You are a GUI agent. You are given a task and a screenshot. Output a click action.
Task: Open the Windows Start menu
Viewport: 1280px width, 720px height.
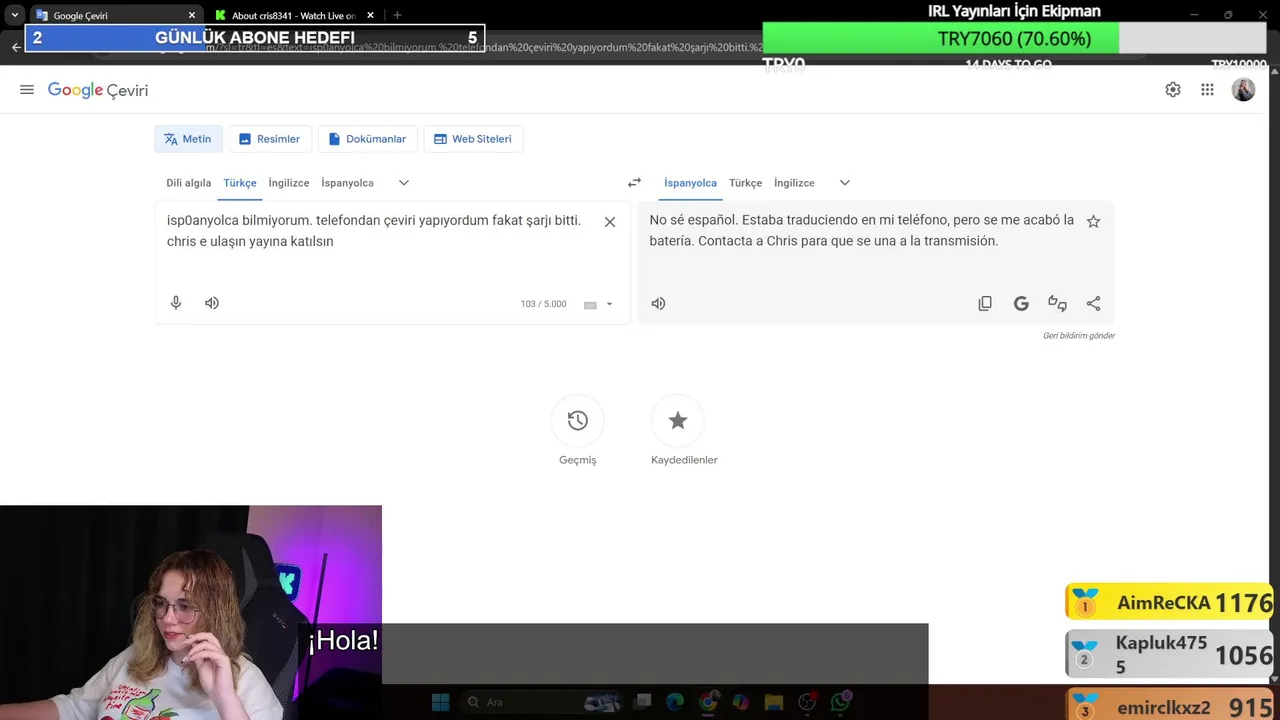coord(441,703)
